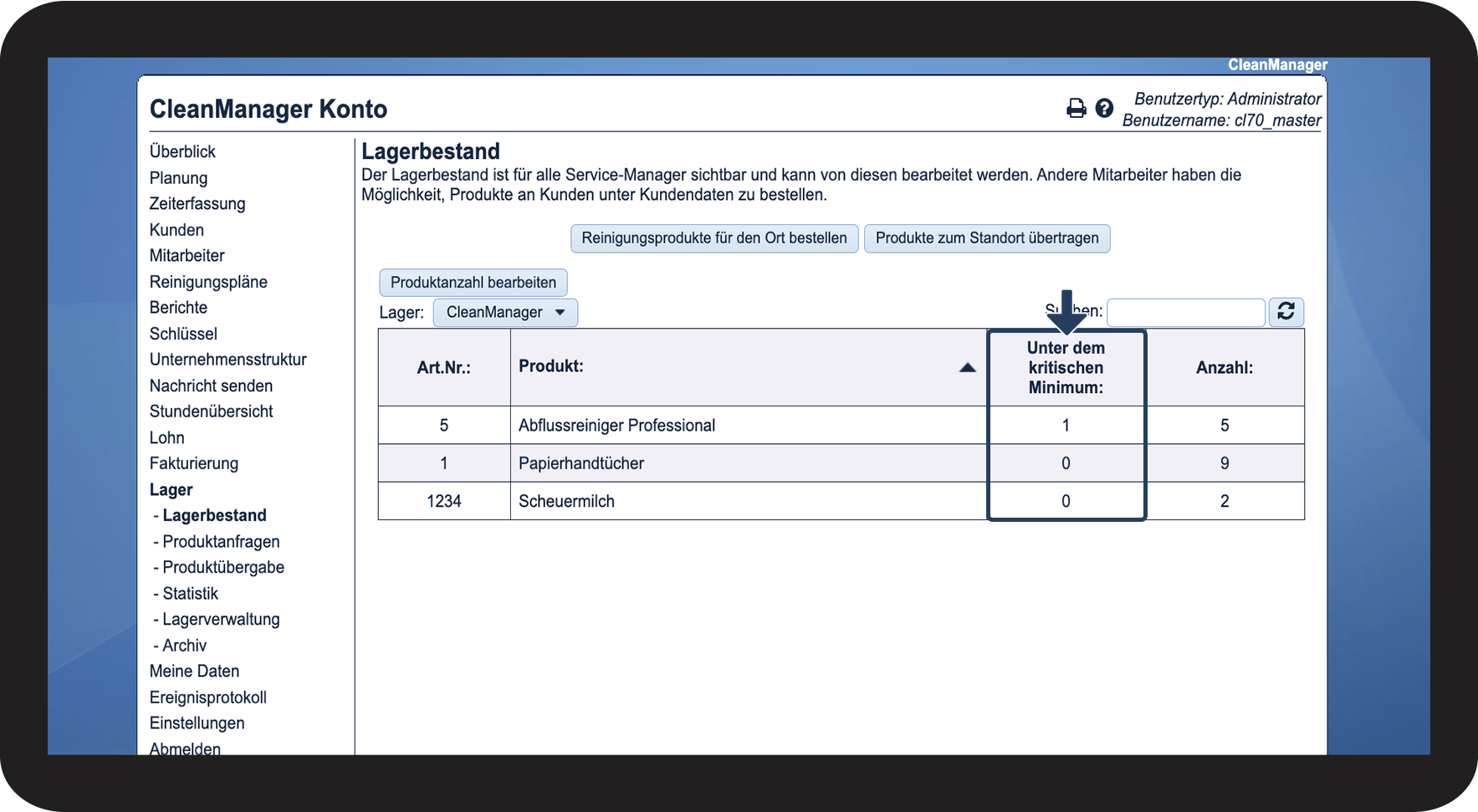Click the CleanManager Konto title
This screenshot has height=812, width=1478.
pyautogui.click(x=268, y=110)
